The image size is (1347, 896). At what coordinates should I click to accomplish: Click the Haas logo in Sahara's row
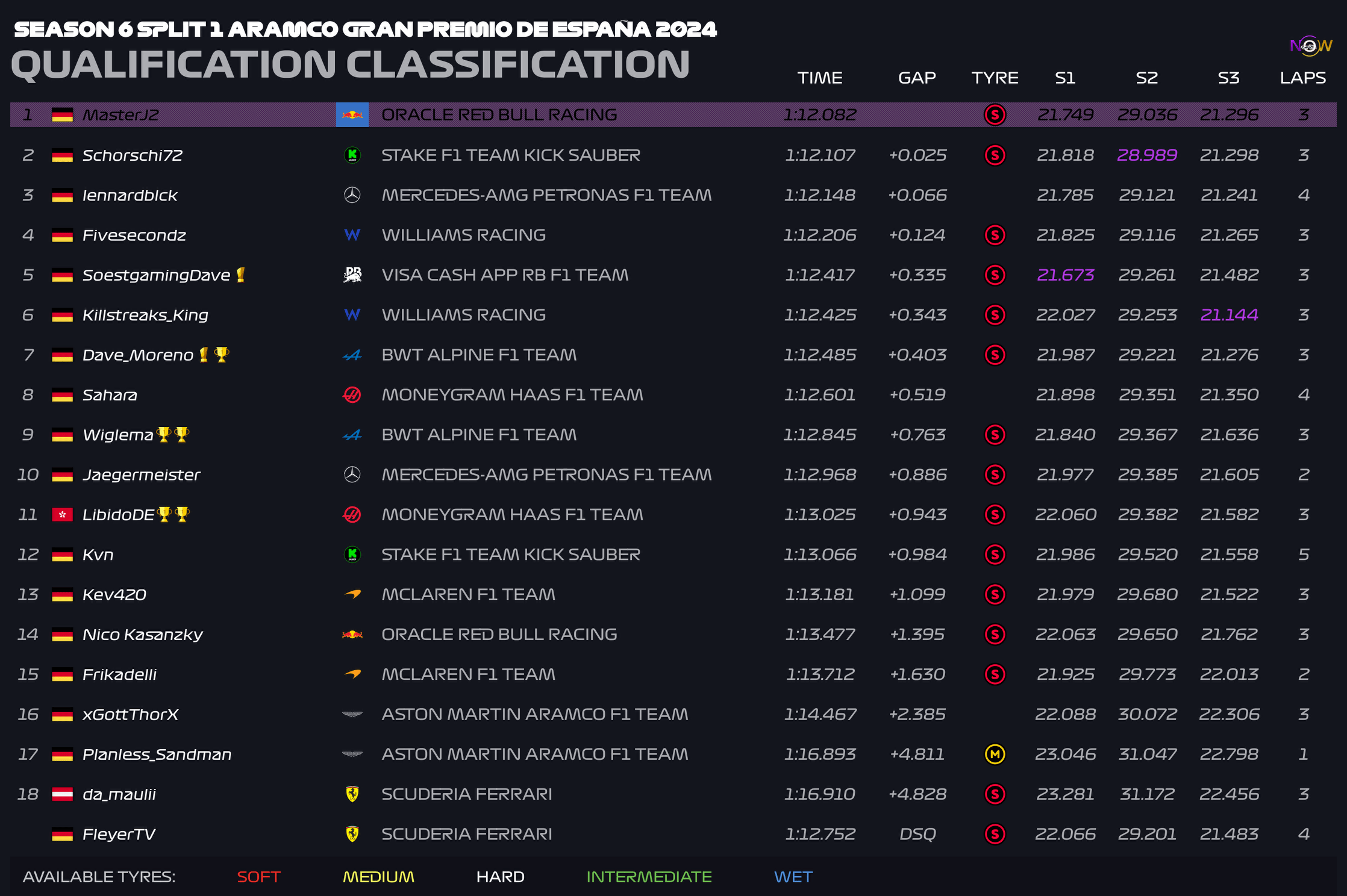(352, 395)
